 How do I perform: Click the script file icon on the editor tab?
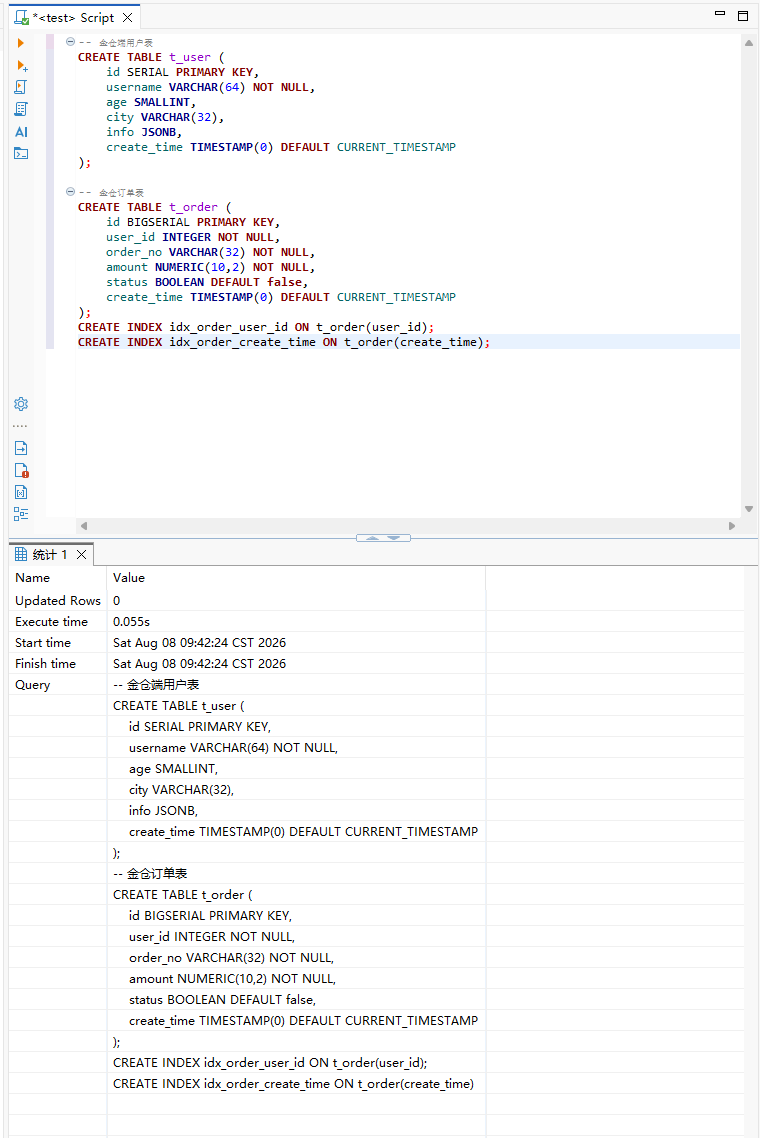pos(22,17)
